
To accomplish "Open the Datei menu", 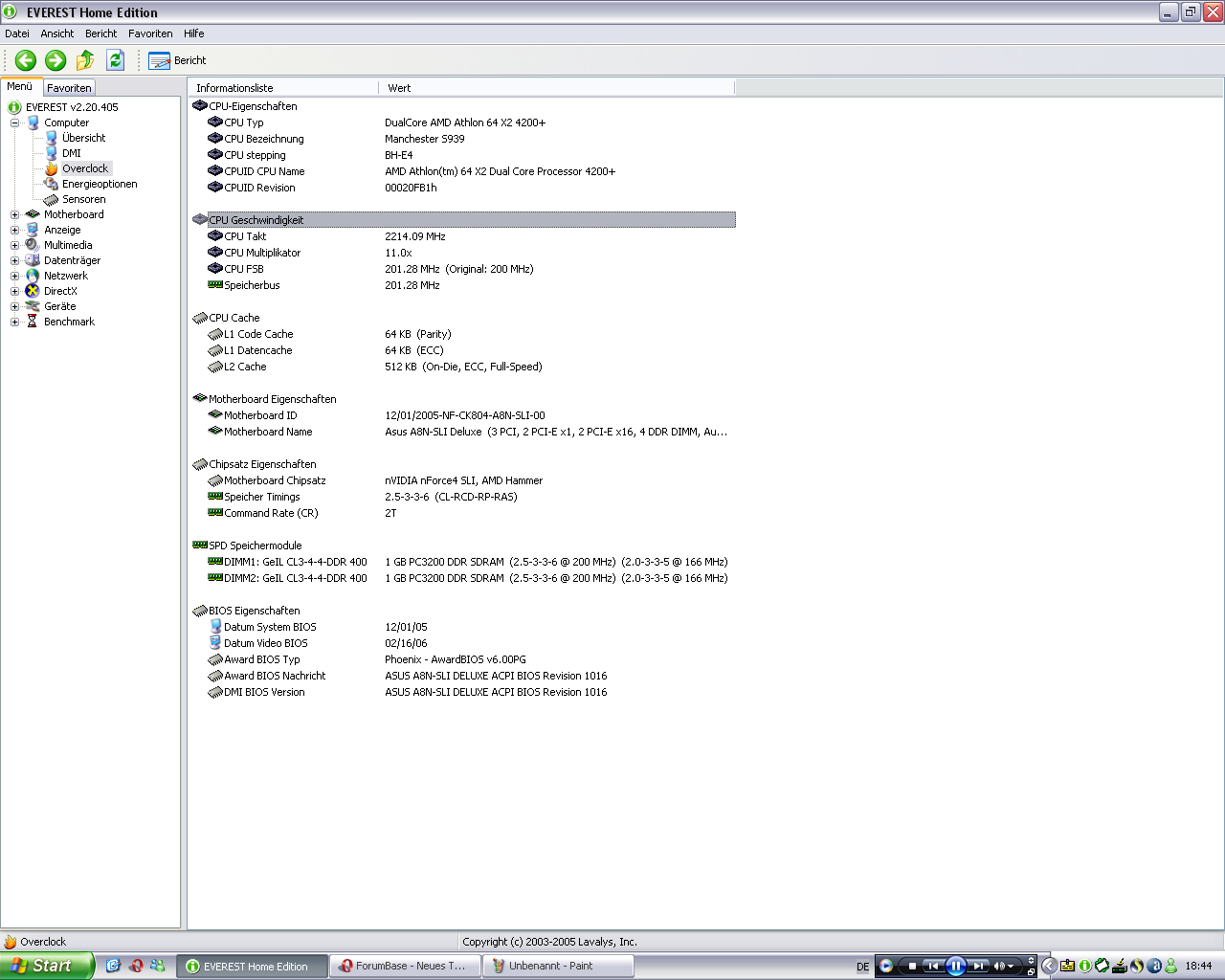I will point(17,33).
